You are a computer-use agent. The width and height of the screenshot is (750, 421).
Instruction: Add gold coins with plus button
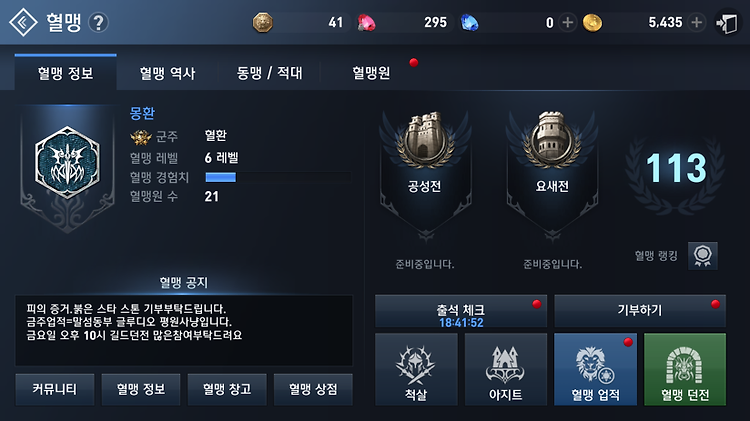click(696, 22)
